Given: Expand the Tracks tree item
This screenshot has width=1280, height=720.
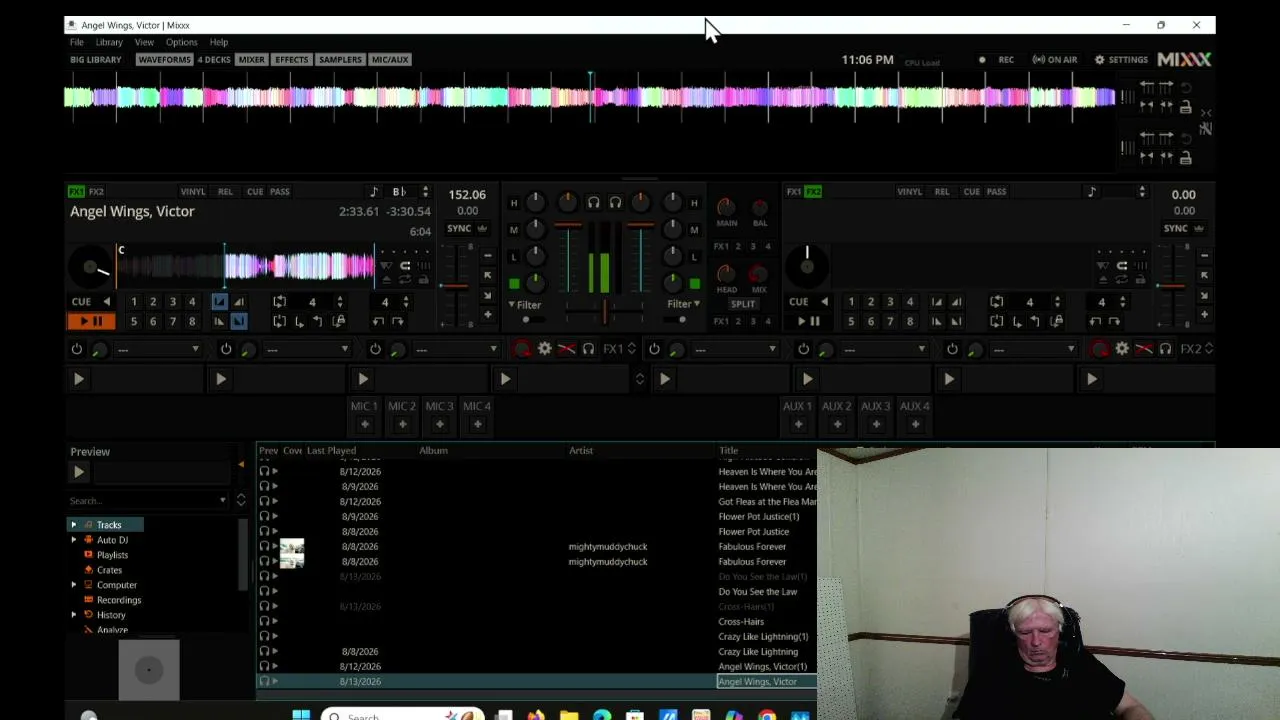Looking at the screenshot, I should [x=73, y=525].
